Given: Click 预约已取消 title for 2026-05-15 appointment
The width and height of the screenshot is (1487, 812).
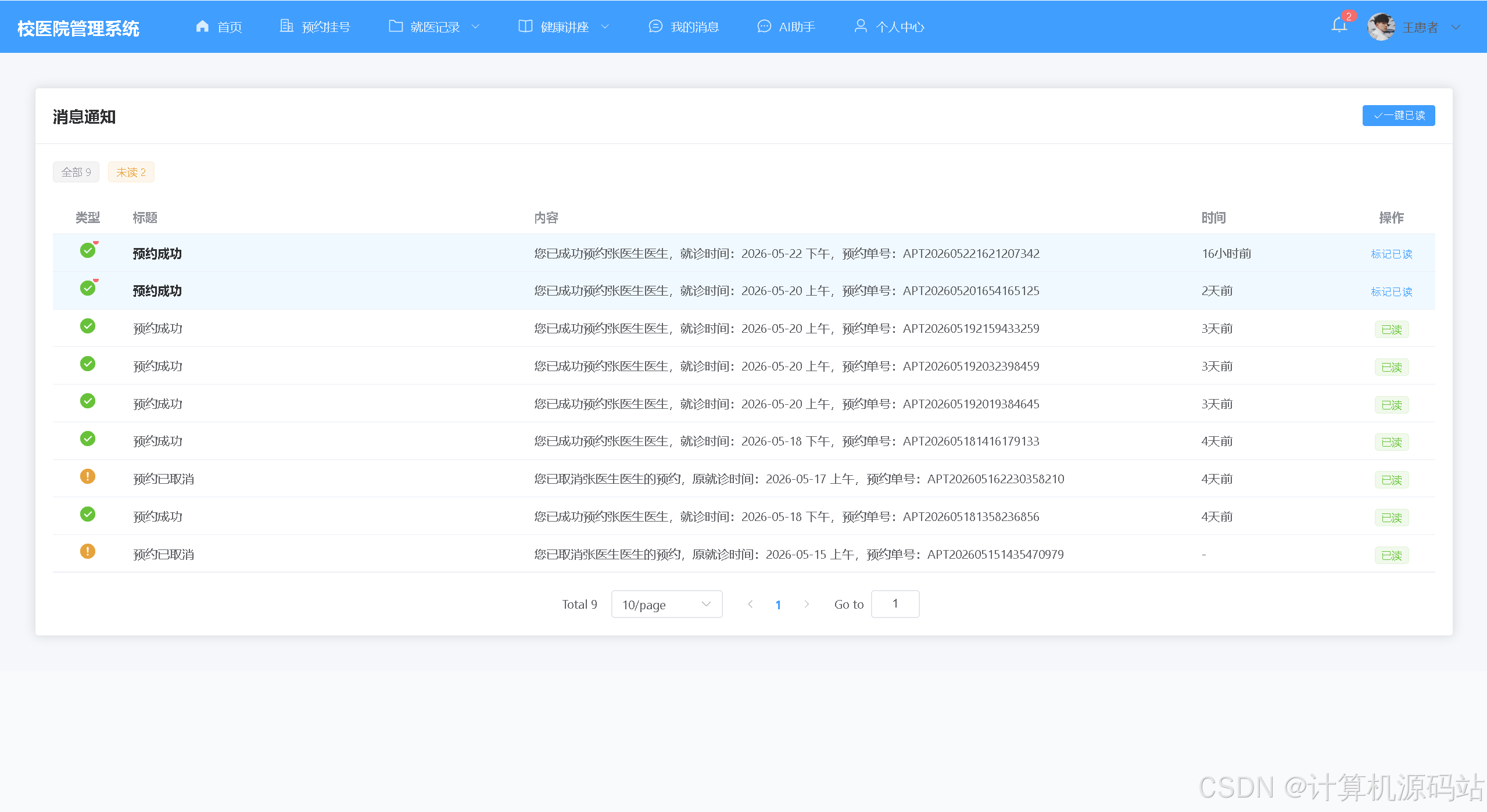Looking at the screenshot, I should (x=163, y=555).
